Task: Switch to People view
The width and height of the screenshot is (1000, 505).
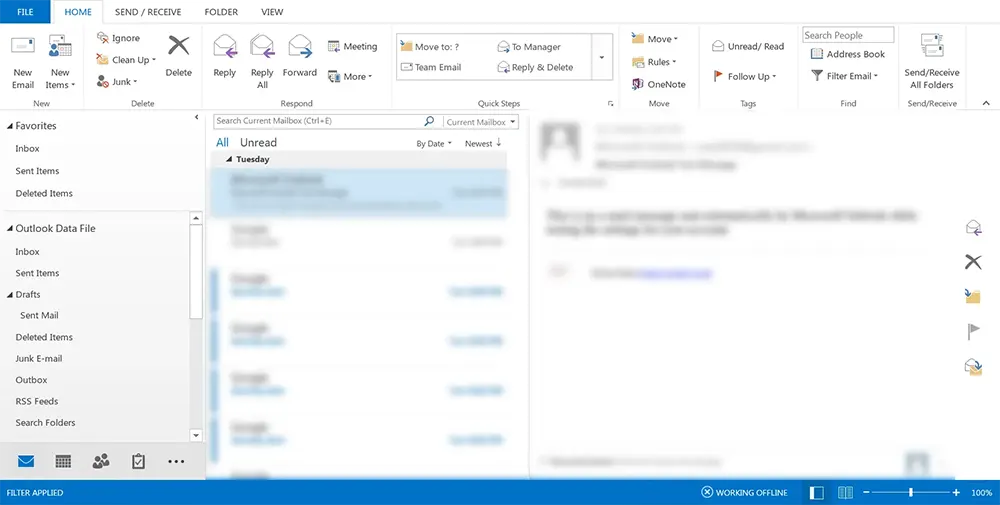Action: 101,461
